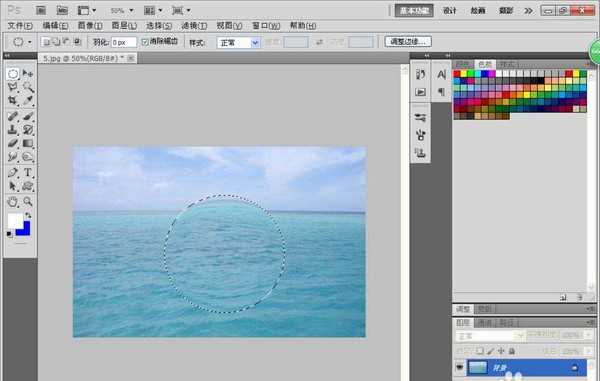Toggle lock transparent pixels in Layers panel
This screenshot has height=381, width=600.
click(x=479, y=351)
